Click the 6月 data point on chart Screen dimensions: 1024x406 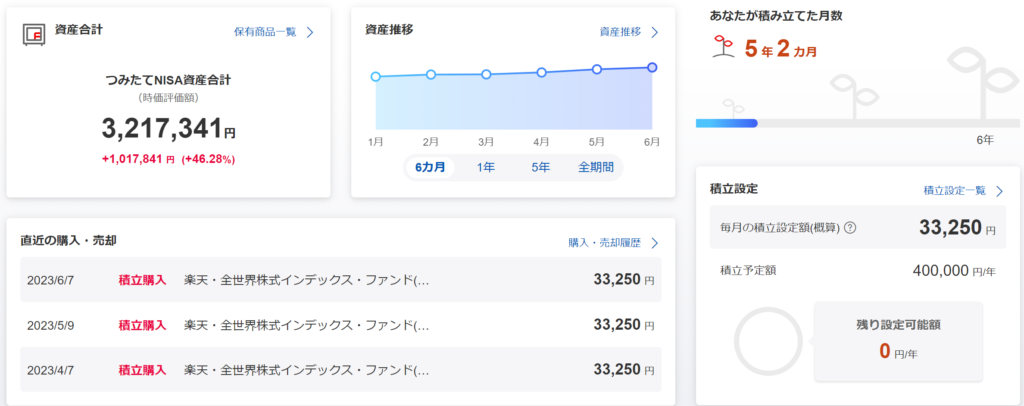(652, 67)
